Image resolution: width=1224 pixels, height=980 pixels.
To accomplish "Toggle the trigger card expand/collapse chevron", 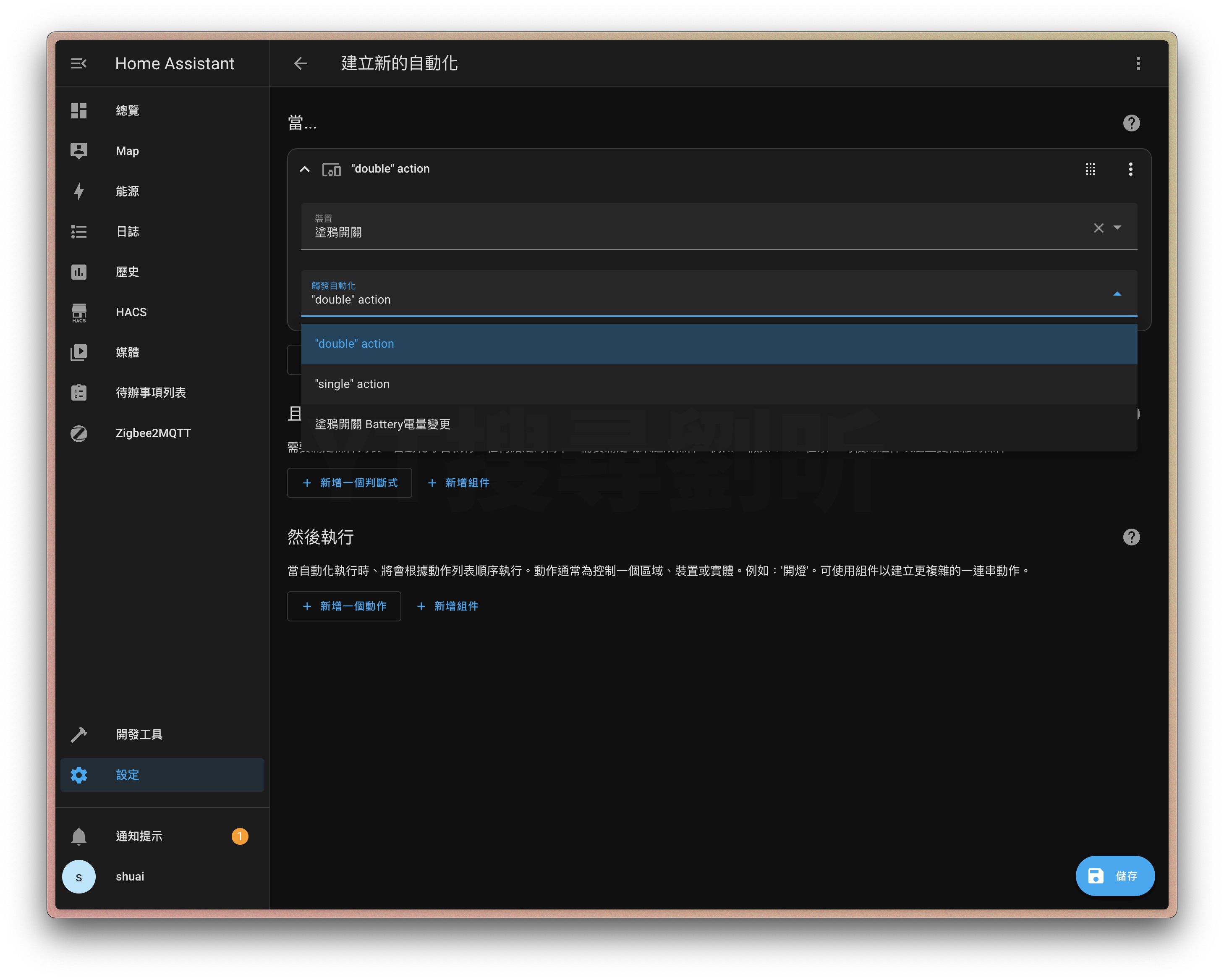I will 305,169.
